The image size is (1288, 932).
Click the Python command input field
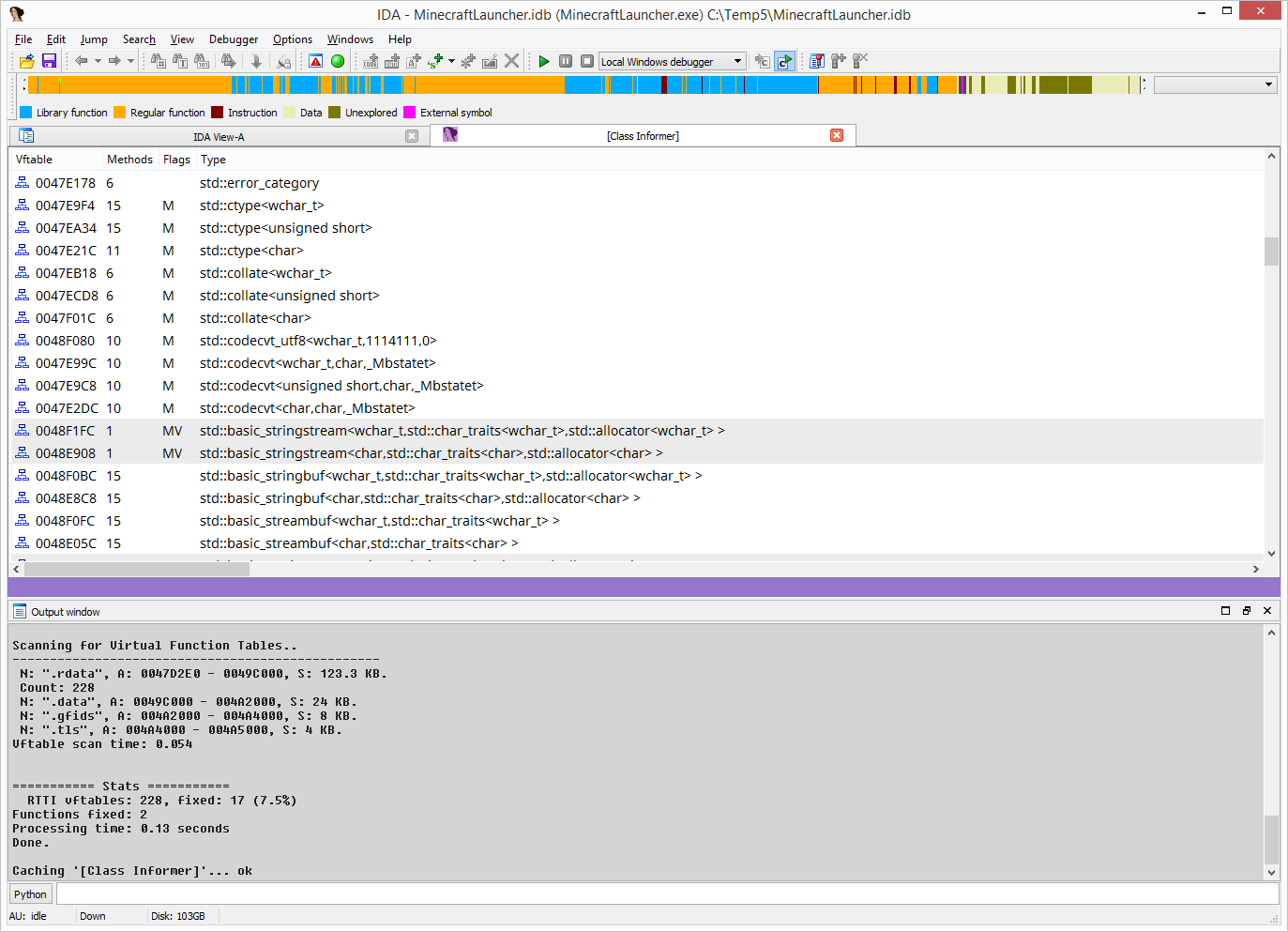click(x=667, y=894)
